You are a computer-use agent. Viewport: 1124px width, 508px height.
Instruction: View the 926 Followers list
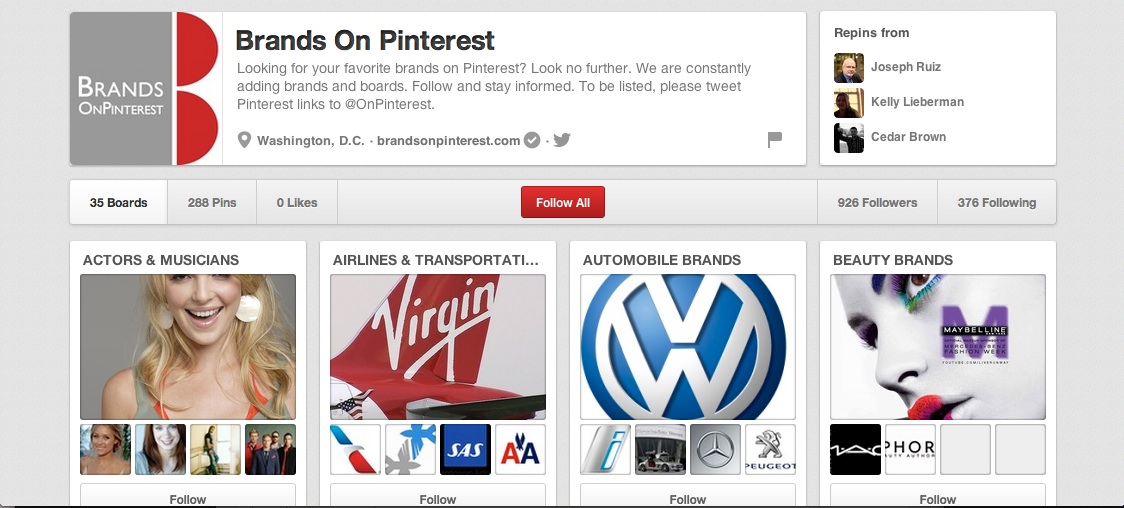click(x=877, y=203)
